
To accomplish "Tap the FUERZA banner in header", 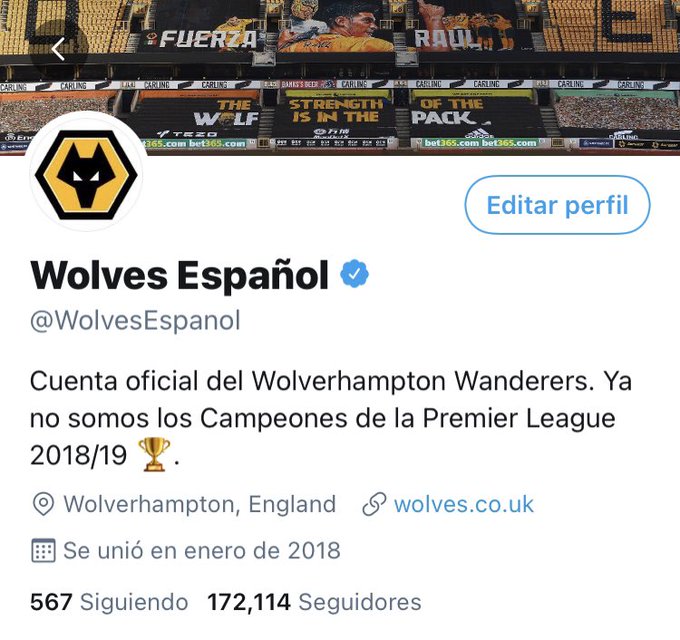I will tap(206, 39).
